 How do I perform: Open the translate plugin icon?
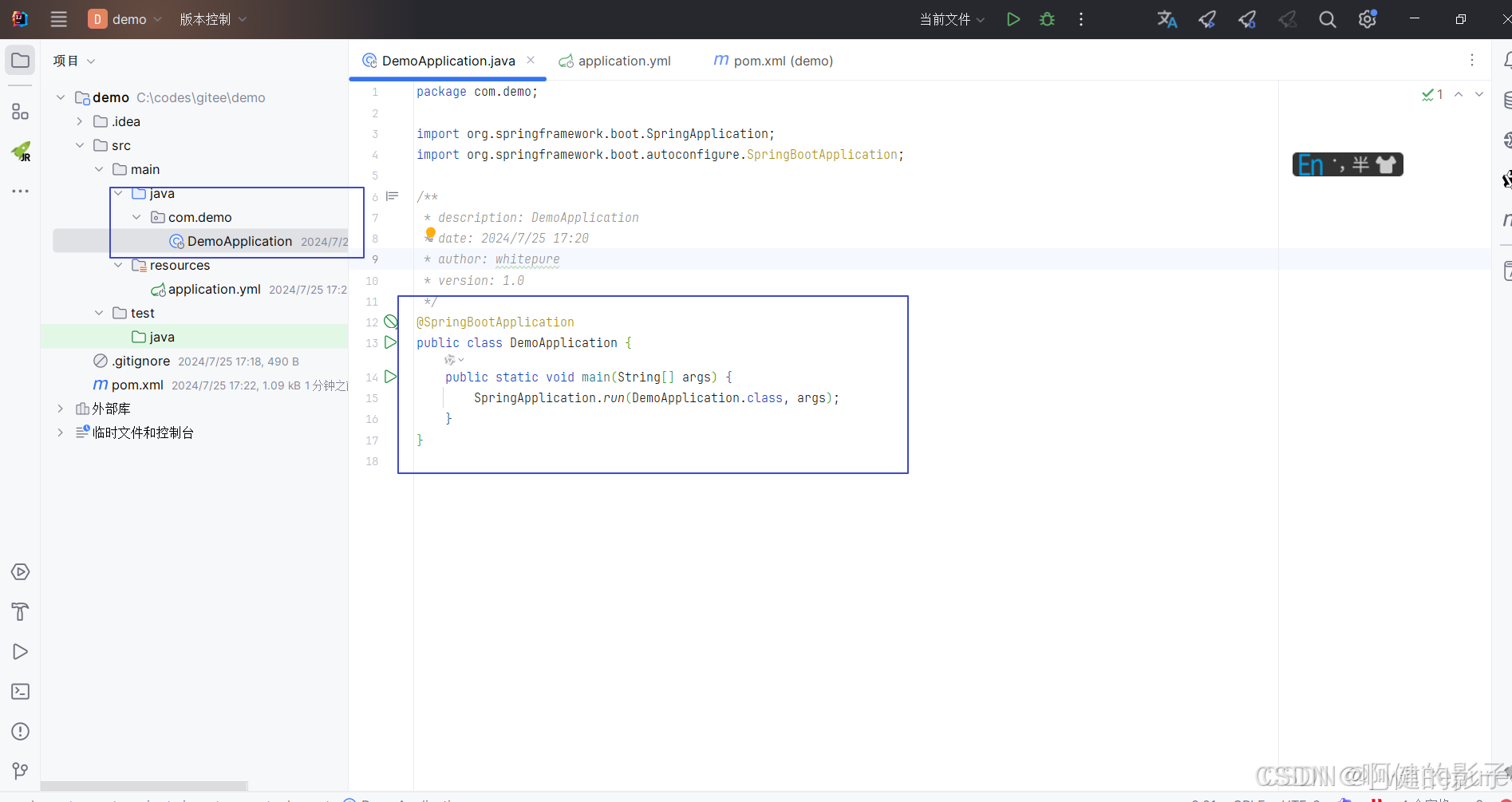point(1167,19)
